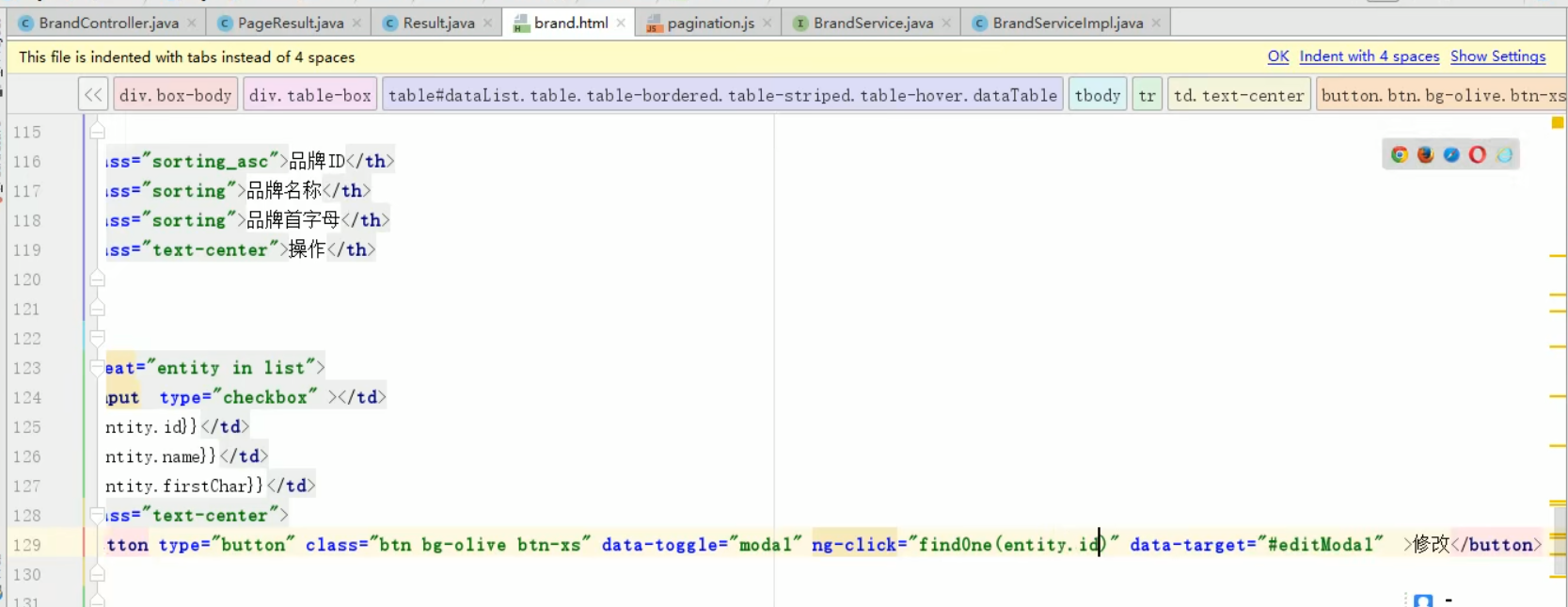The width and height of the screenshot is (1568, 607).
Task: Open Show Settings link
Action: (x=1498, y=56)
